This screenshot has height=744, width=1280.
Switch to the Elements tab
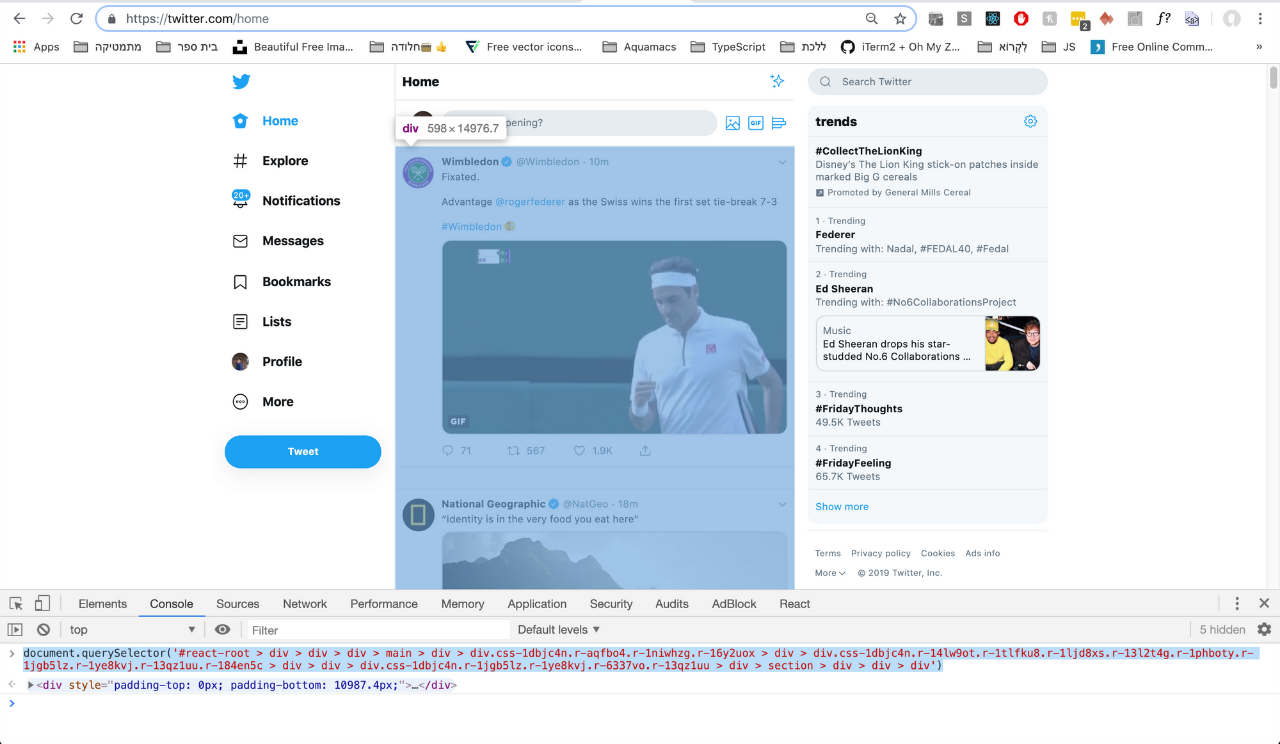point(103,604)
